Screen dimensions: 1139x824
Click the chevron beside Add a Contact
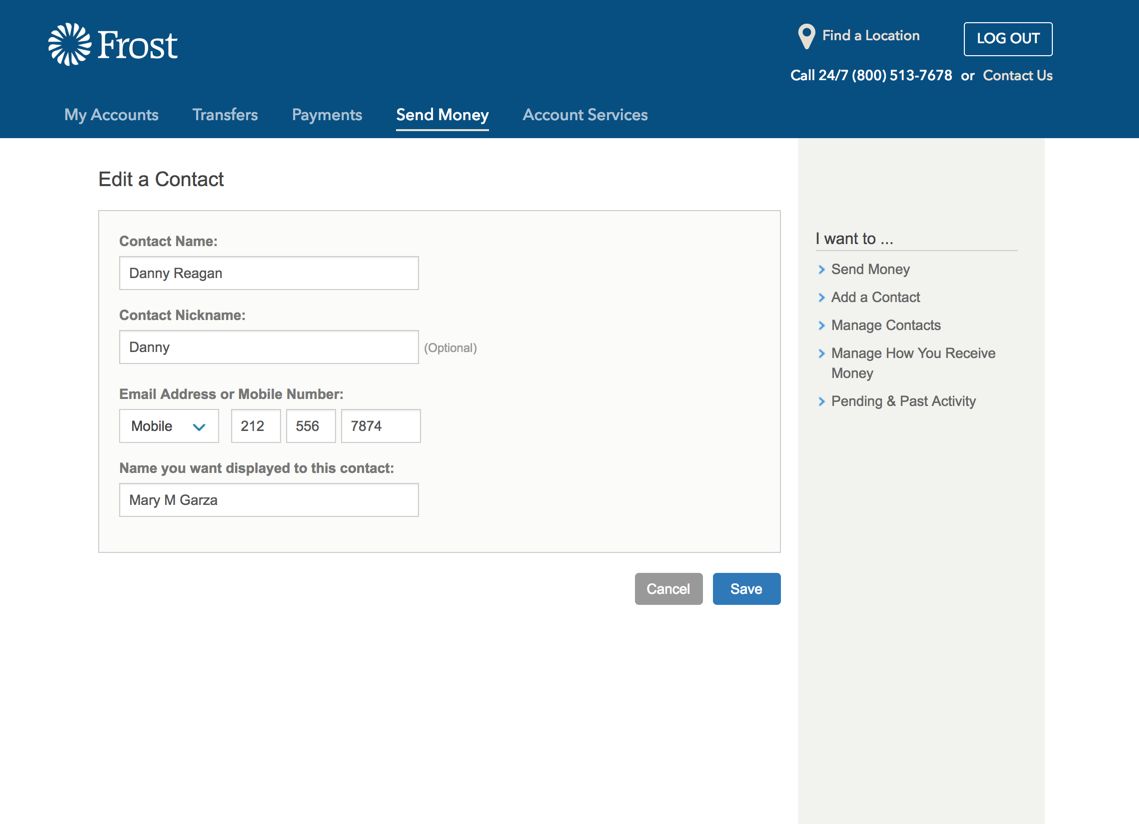click(x=823, y=297)
